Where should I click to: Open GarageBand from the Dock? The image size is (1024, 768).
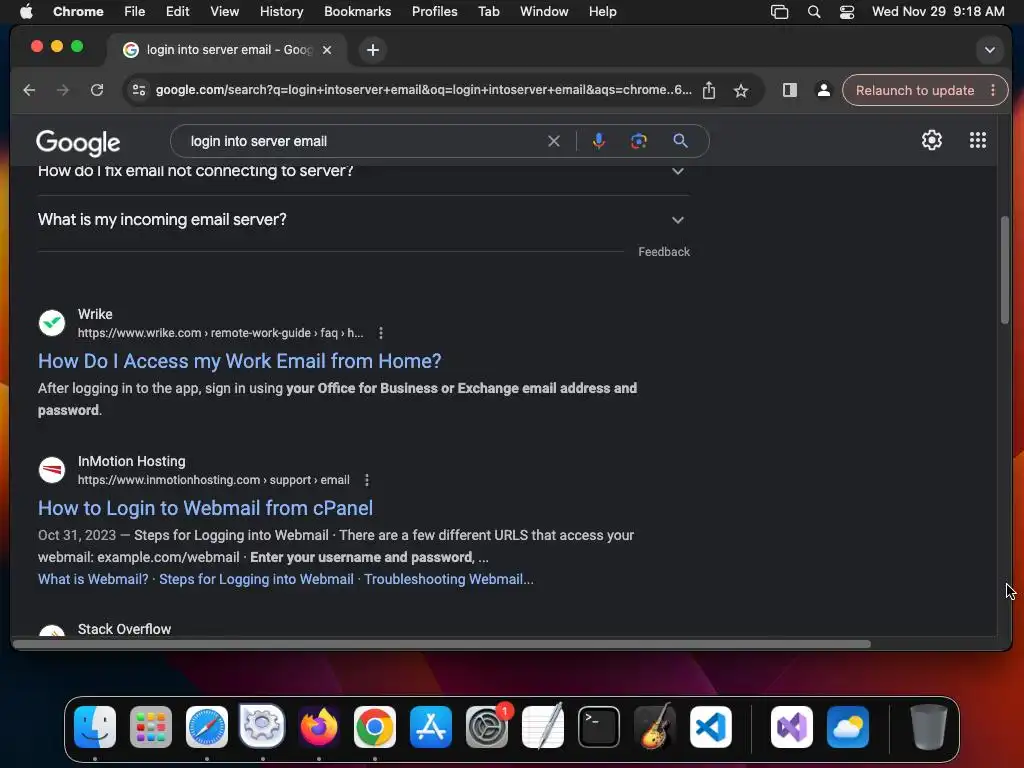click(x=655, y=727)
